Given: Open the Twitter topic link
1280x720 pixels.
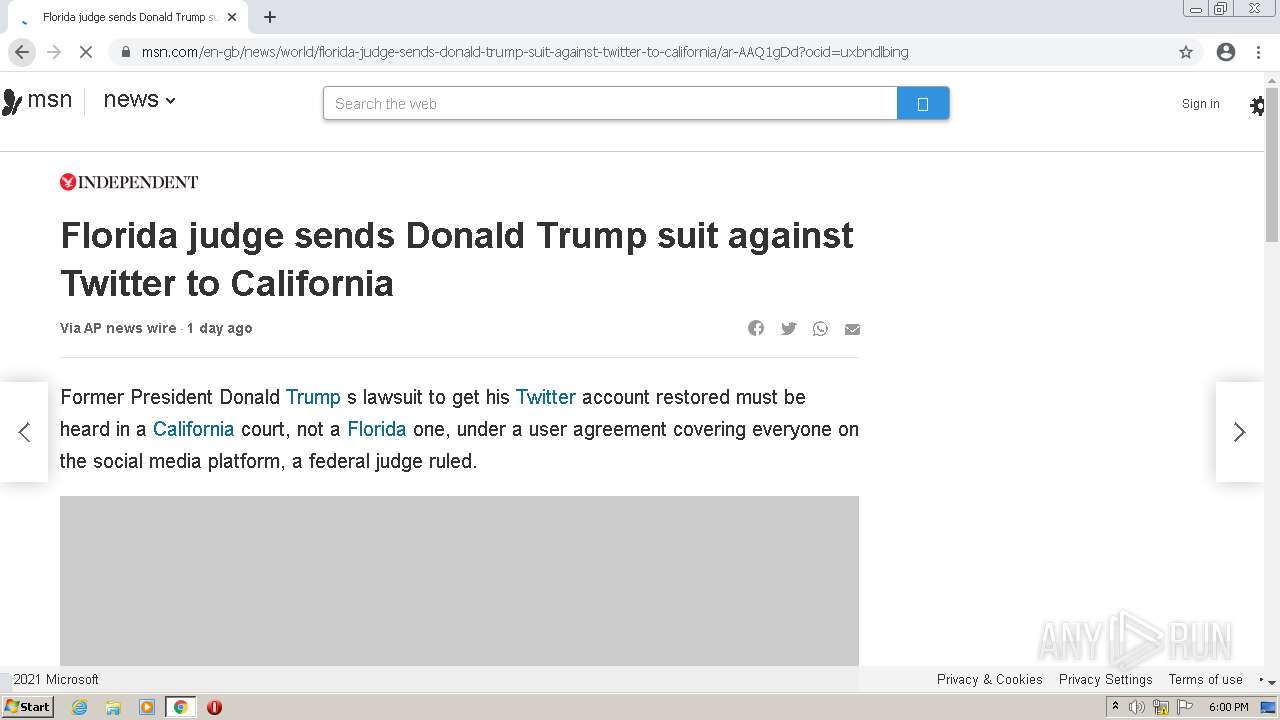Looking at the screenshot, I should [546, 397].
